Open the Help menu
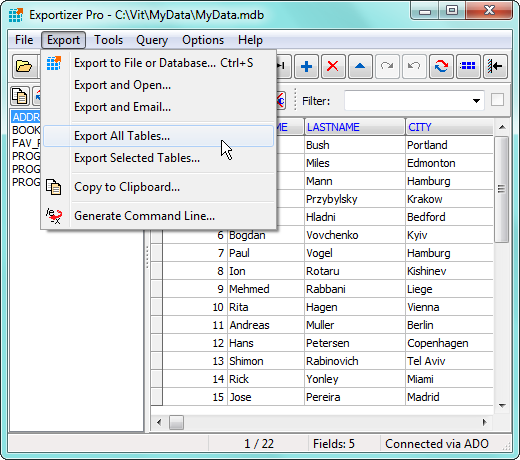Viewport: 520px width, 460px height. 250,40
